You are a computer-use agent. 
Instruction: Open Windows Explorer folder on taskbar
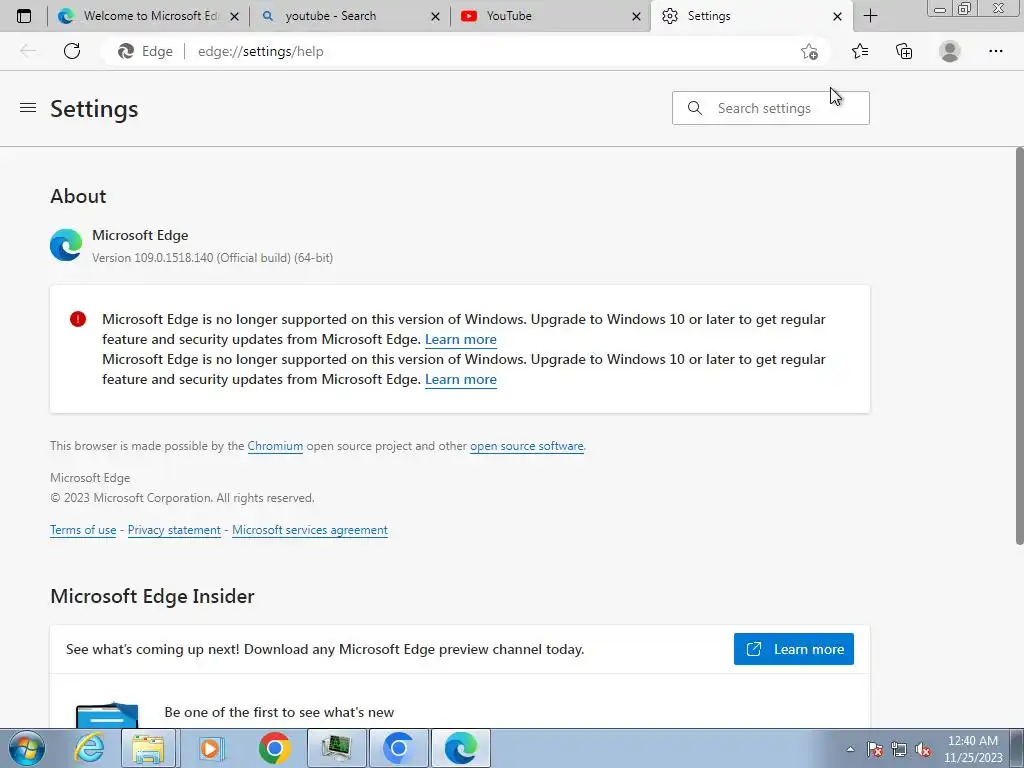pyautogui.click(x=148, y=748)
